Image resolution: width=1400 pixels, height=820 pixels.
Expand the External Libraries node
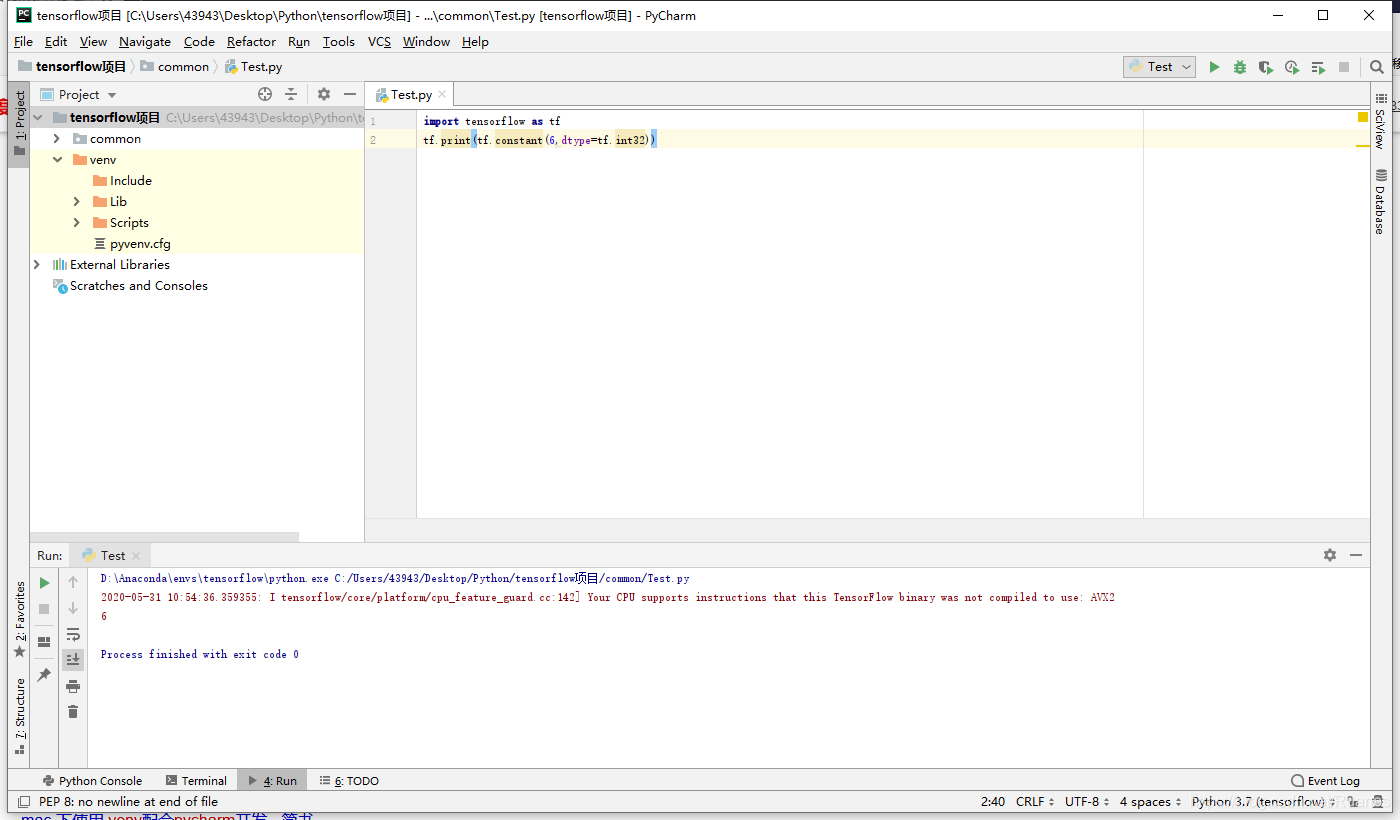pyautogui.click(x=37, y=265)
